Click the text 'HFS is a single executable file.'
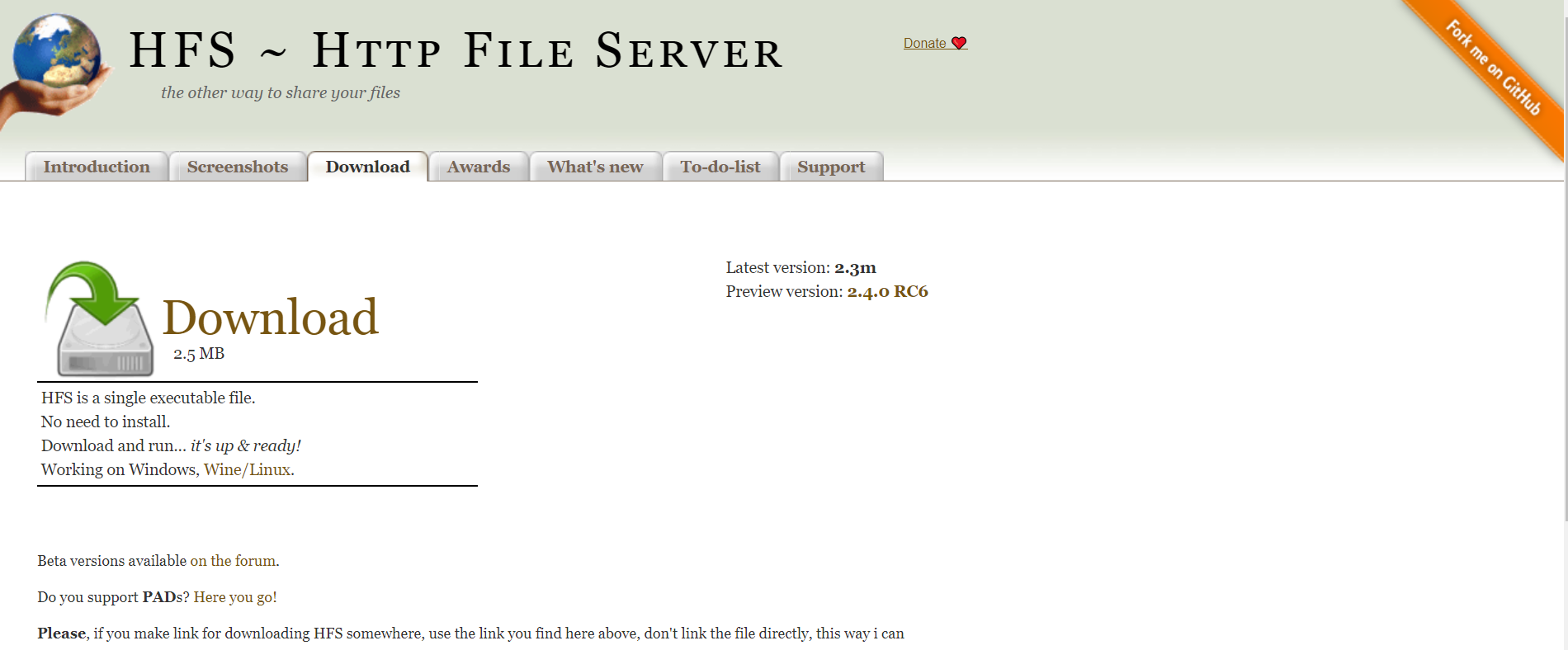This screenshot has width=1568, height=650. pos(149,398)
